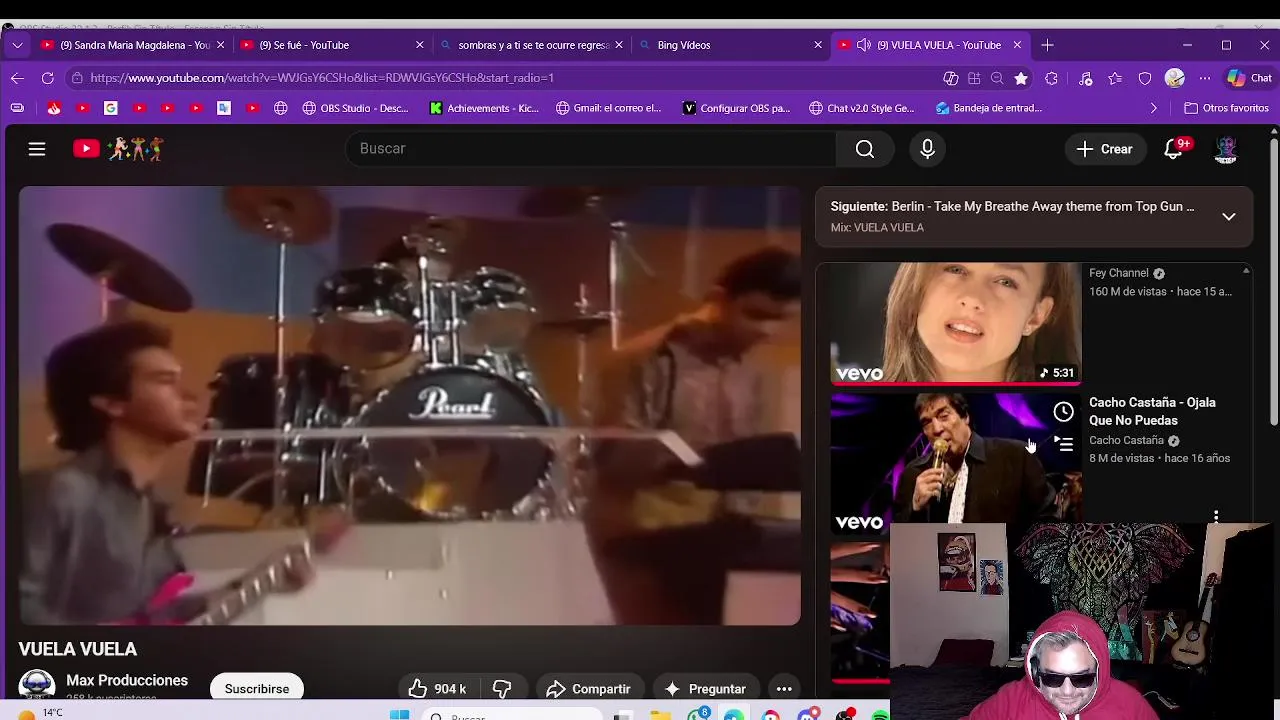
Task: Like the VUELA VUELA video
Action: (x=437, y=689)
